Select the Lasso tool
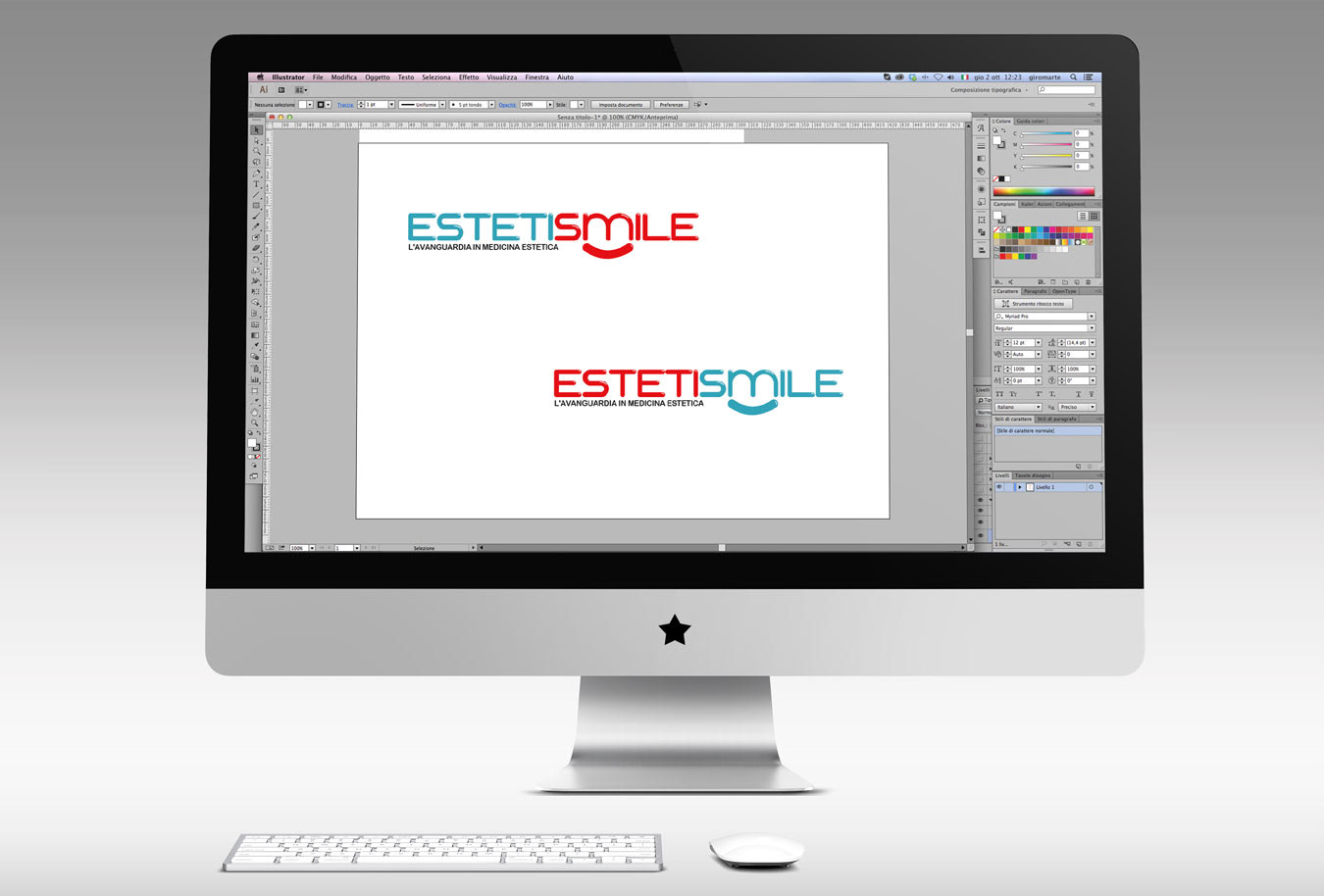 (256, 162)
